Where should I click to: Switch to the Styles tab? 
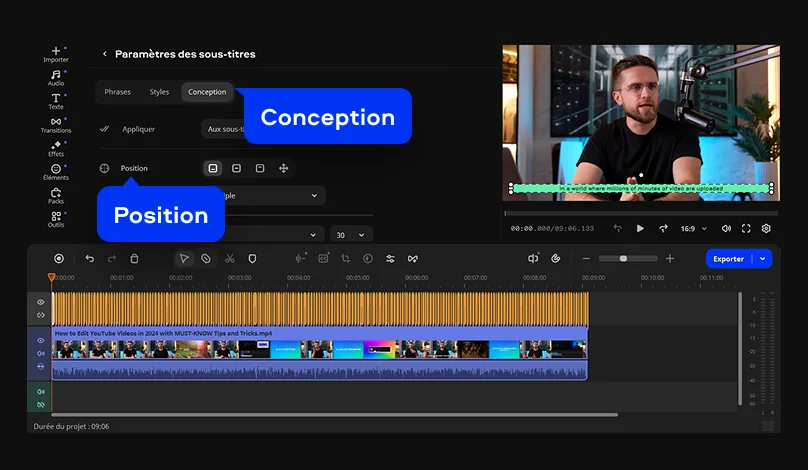click(x=159, y=92)
